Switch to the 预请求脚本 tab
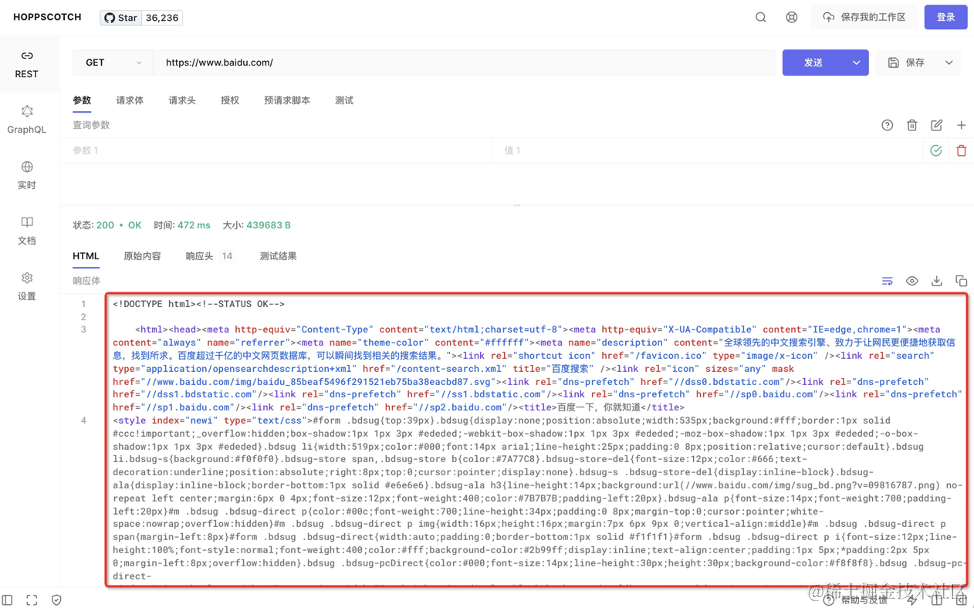This screenshot has height=608, width=974. pyautogui.click(x=287, y=101)
